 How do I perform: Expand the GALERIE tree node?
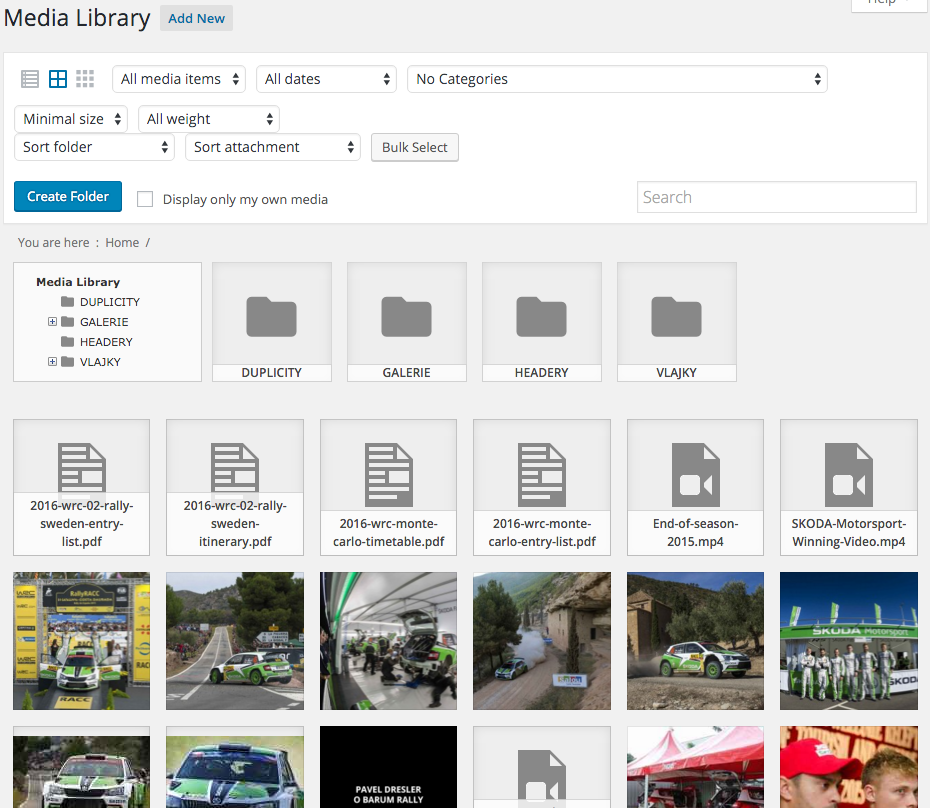click(52, 322)
